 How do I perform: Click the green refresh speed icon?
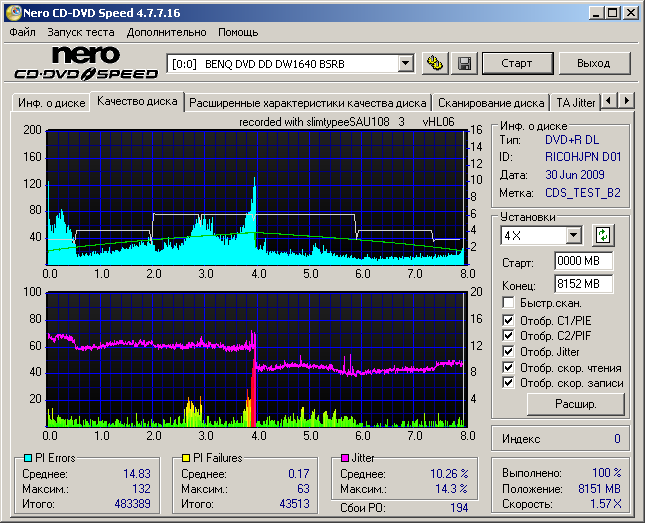tap(603, 235)
